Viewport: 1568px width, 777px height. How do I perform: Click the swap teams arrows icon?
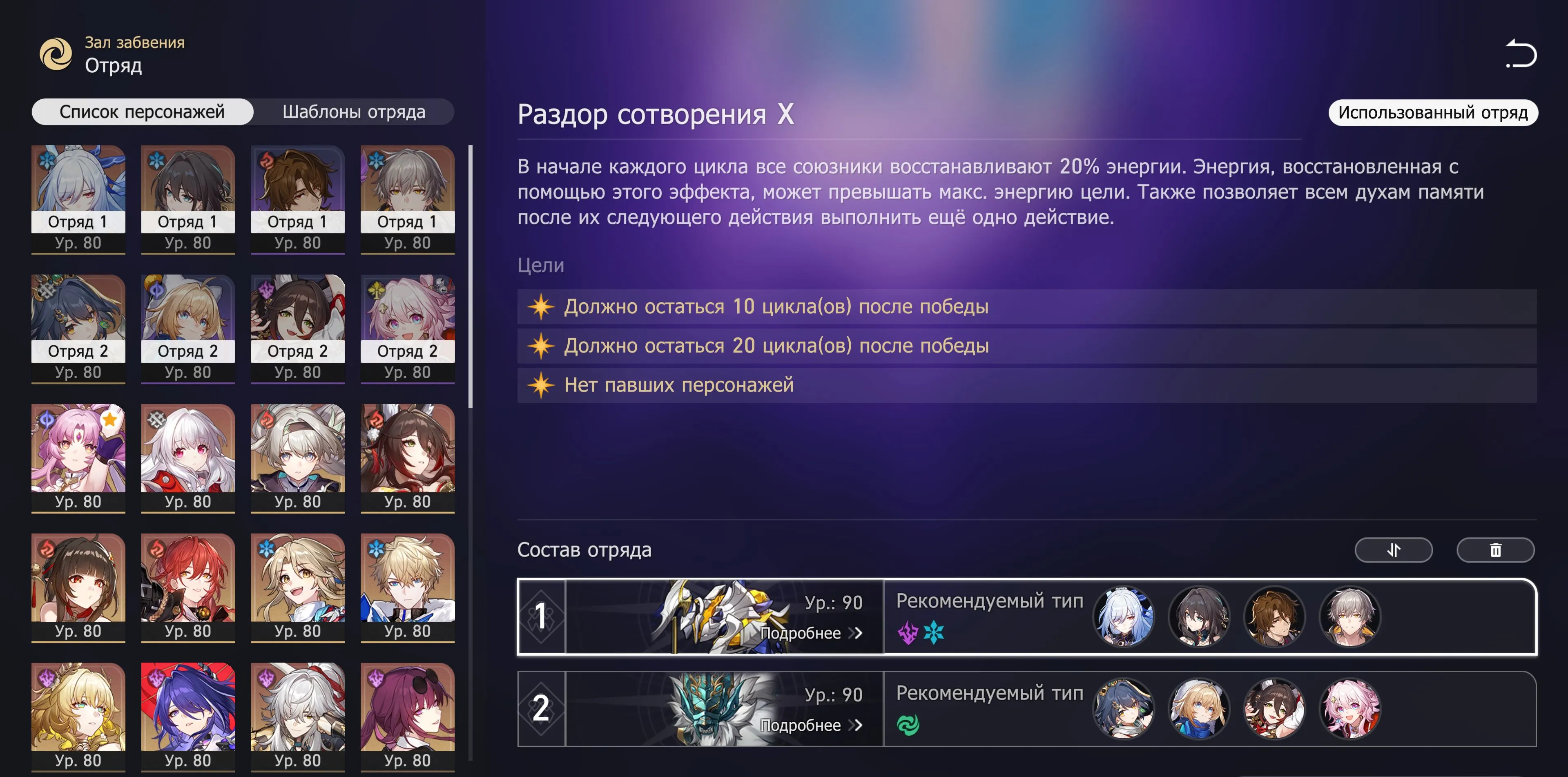(x=1393, y=550)
